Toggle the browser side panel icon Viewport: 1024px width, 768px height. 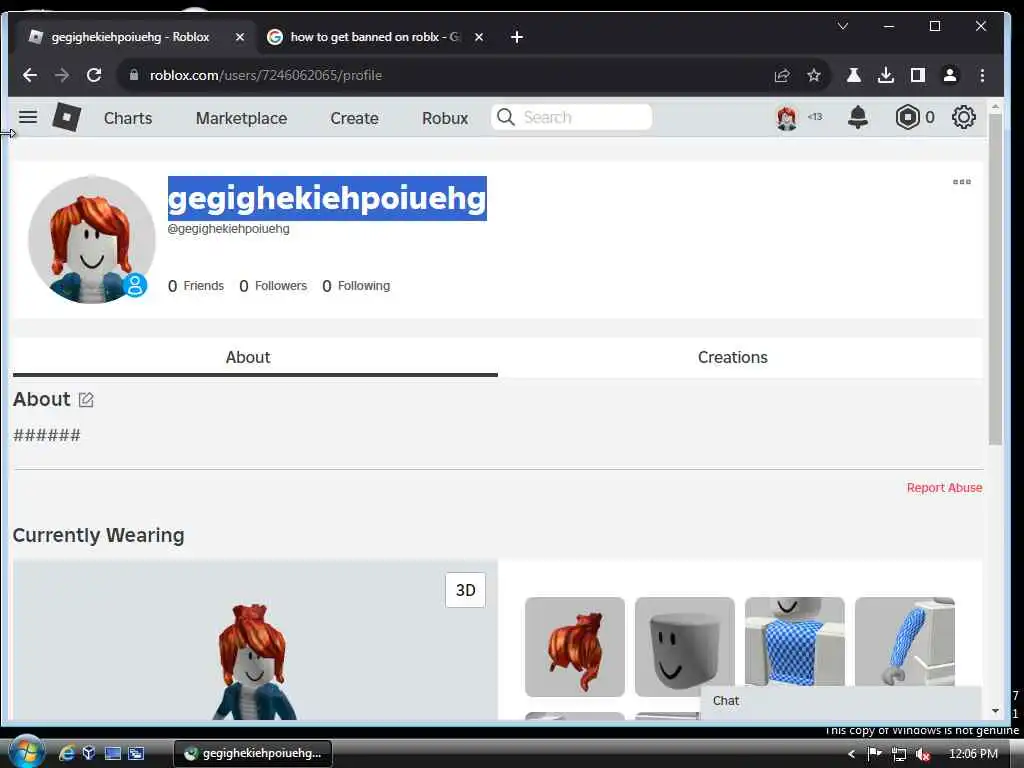point(918,75)
